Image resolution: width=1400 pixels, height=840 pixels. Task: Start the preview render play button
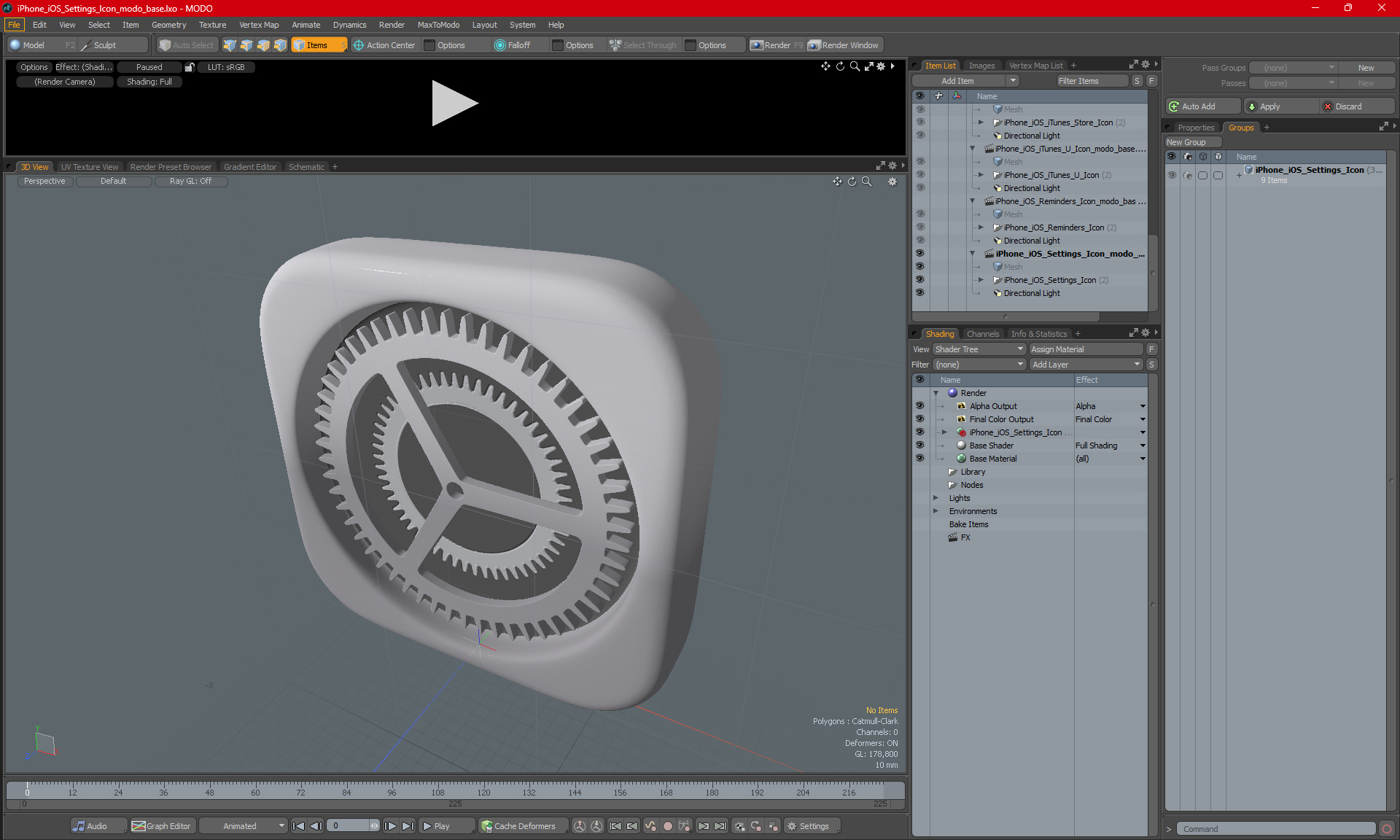pyautogui.click(x=454, y=103)
